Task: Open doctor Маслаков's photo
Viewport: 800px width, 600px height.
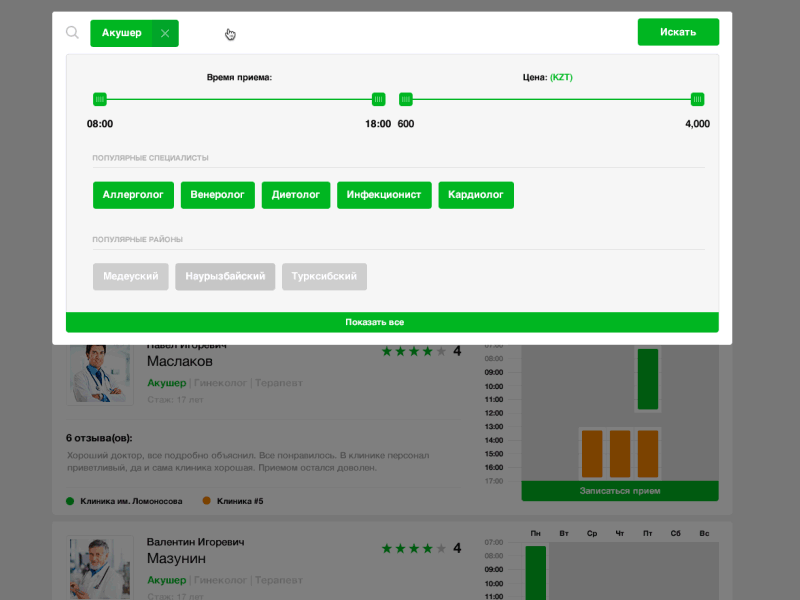Action: [x=100, y=374]
